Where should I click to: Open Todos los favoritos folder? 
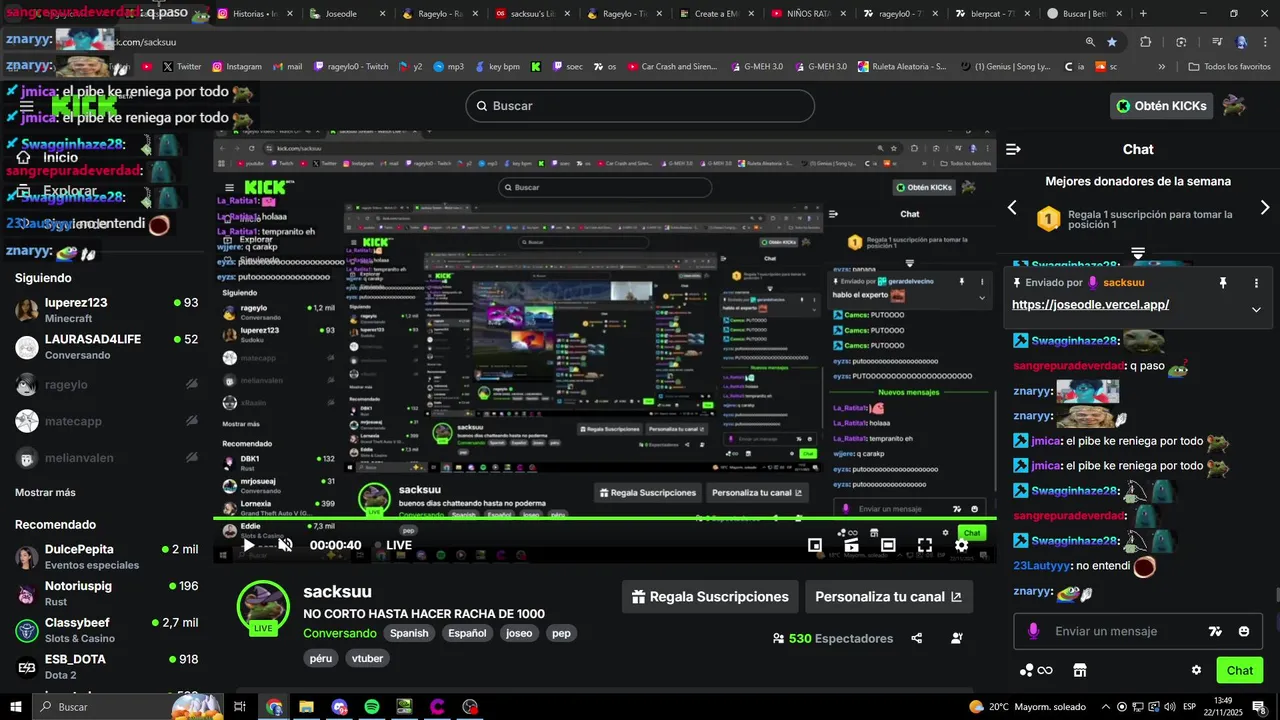tap(1229, 67)
